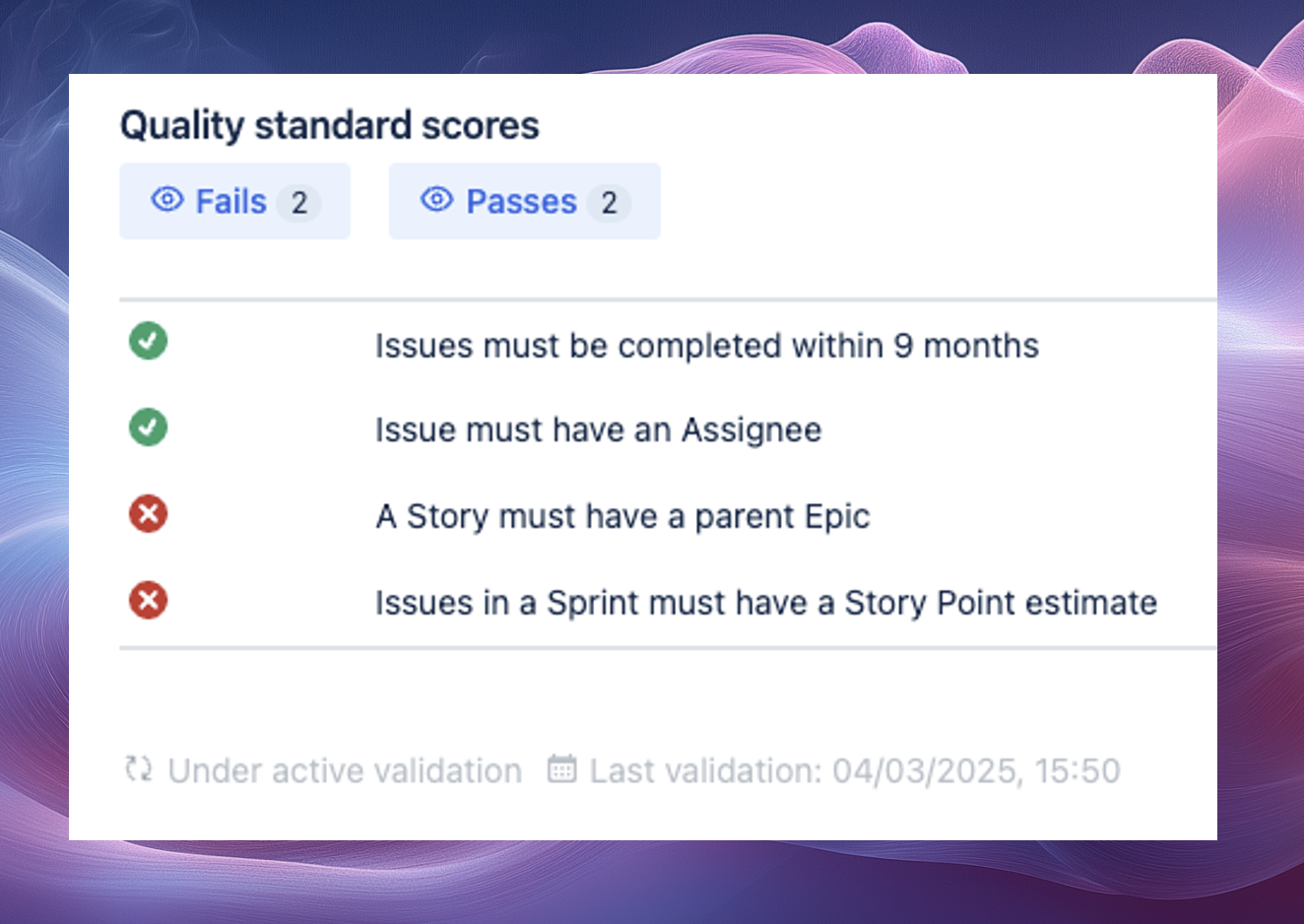
Task: Click the Fails count badge
Action: point(298,203)
